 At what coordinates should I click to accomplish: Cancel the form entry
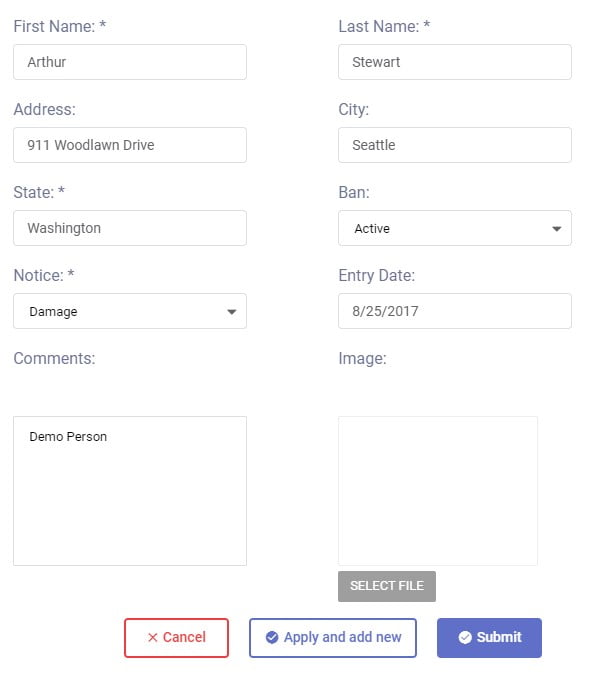[x=176, y=638]
